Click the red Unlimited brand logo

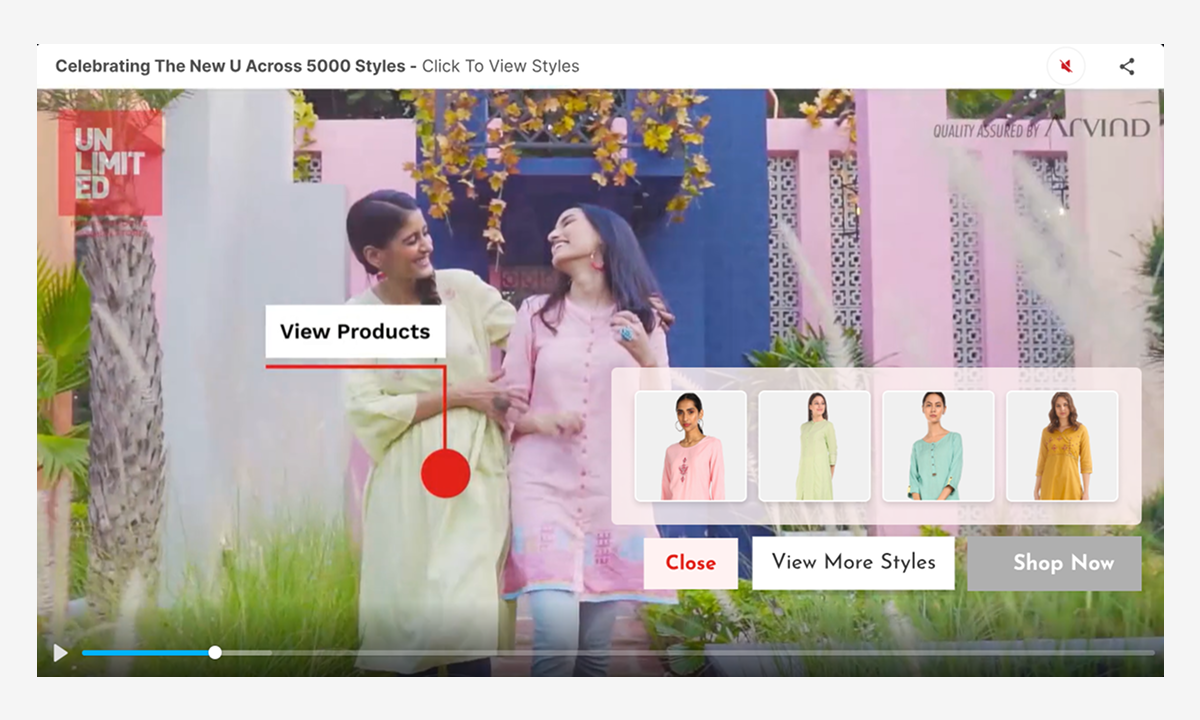[x=110, y=163]
